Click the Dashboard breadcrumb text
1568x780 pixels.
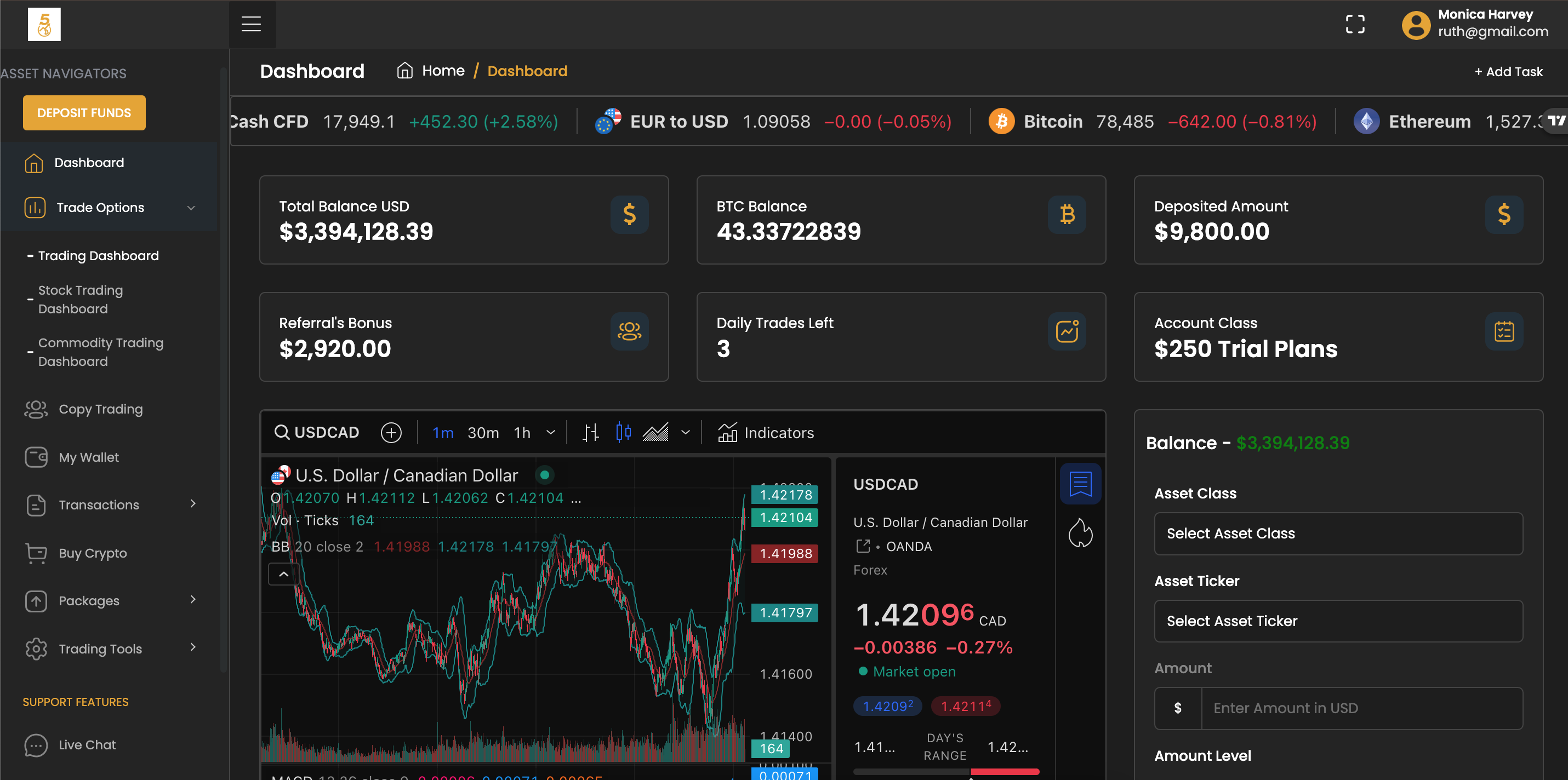pyautogui.click(x=527, y=71)
